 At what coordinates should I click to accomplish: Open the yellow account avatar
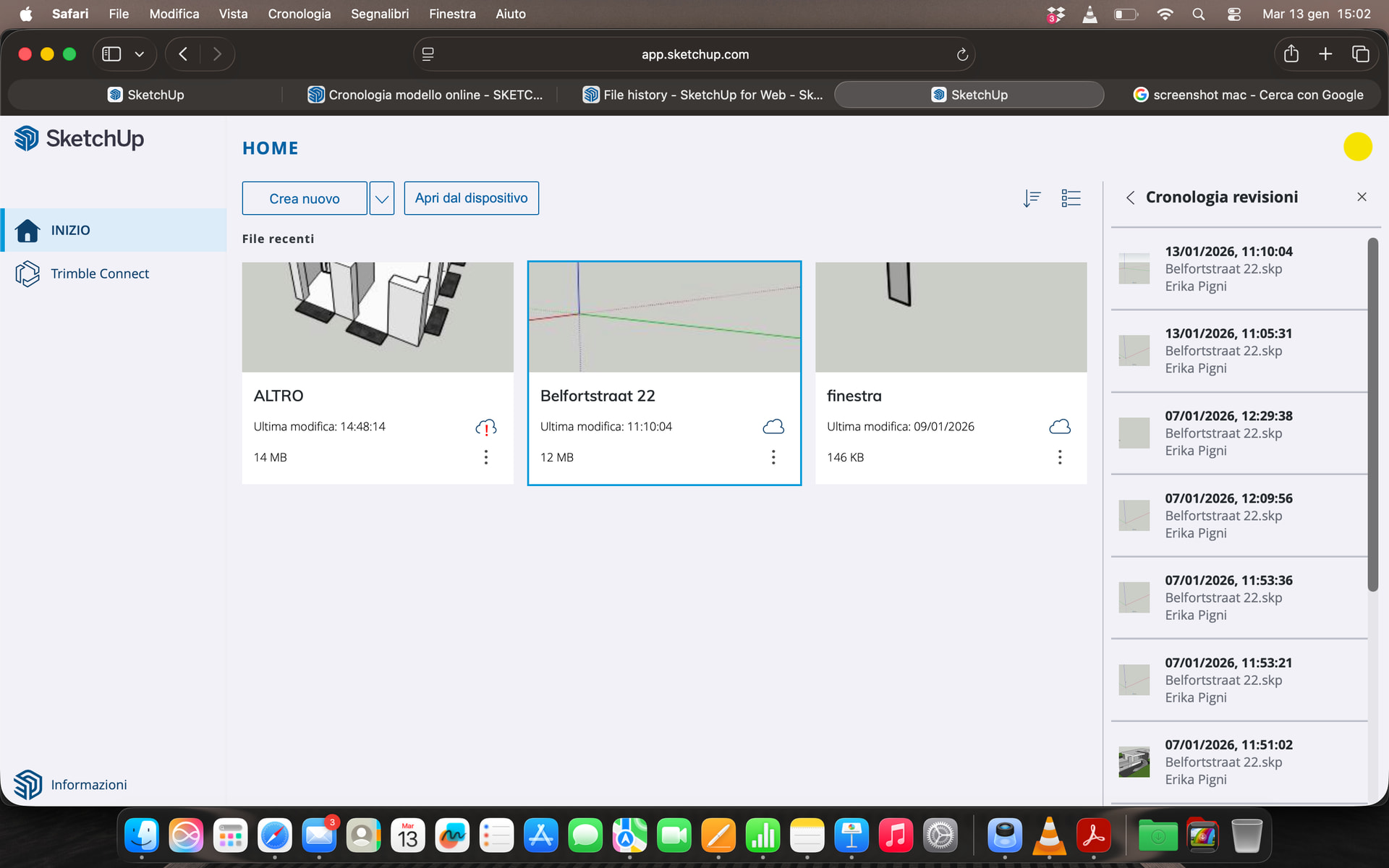tap(1358, 146)
